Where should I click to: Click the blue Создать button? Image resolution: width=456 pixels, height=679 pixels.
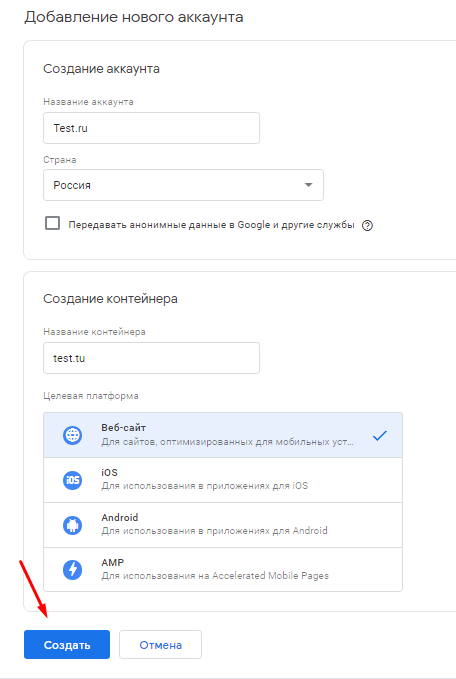(67, 645)
